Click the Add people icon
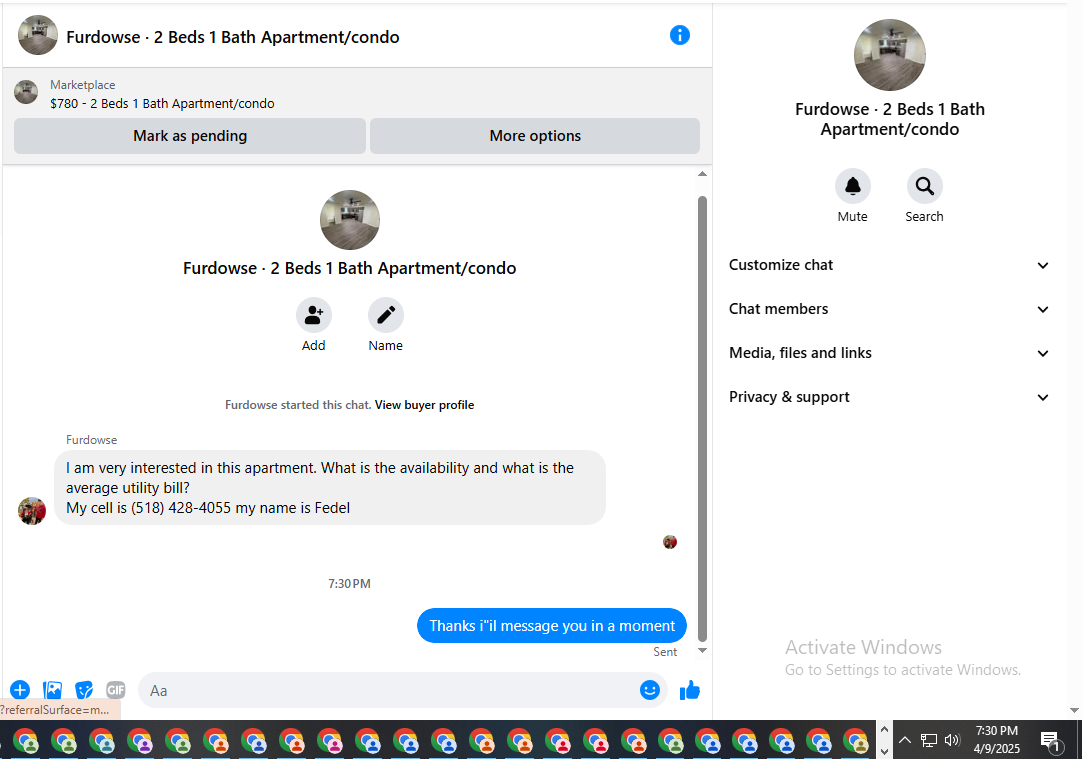Viewport: 1082px width, 759px height. [314, 315]
